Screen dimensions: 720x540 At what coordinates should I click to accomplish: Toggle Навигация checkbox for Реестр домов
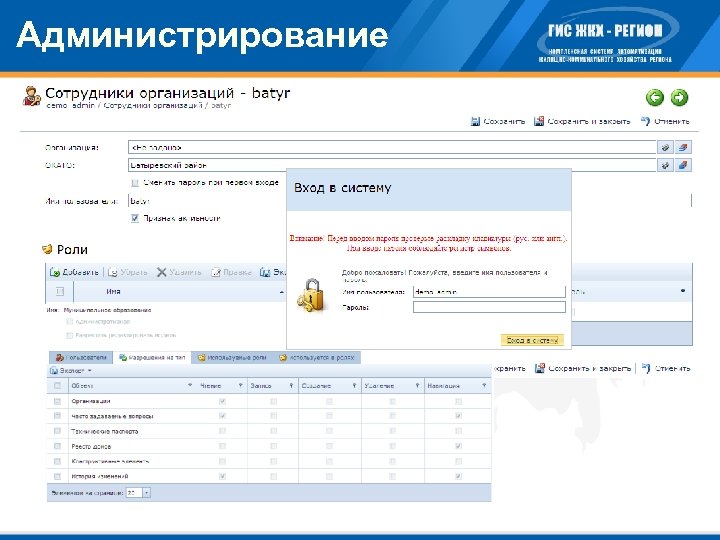(458, 446)
